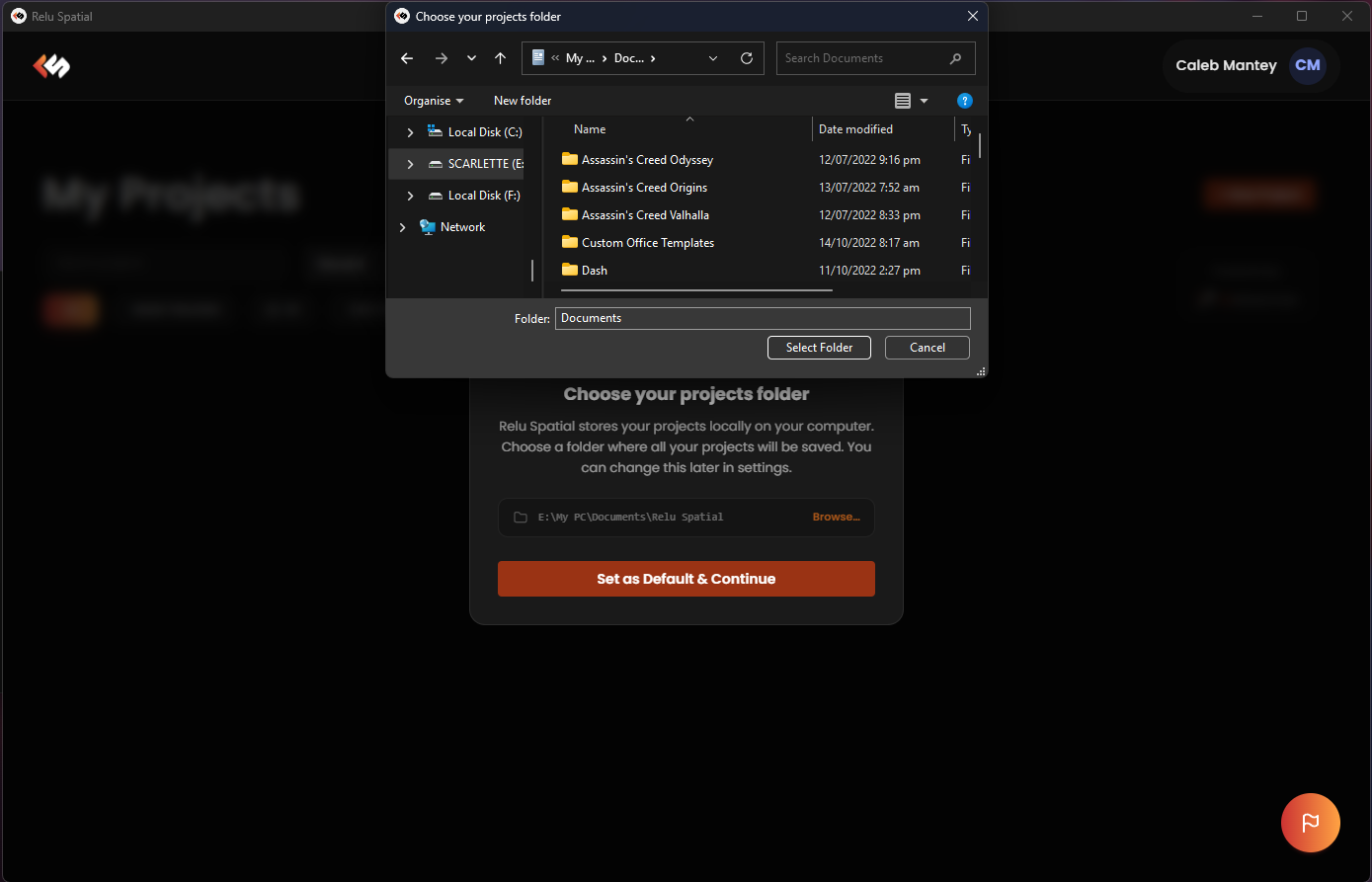Screen dimensions: 1372x882
Task: Refresh the Documents folder listing
Action: click(747, 58)
